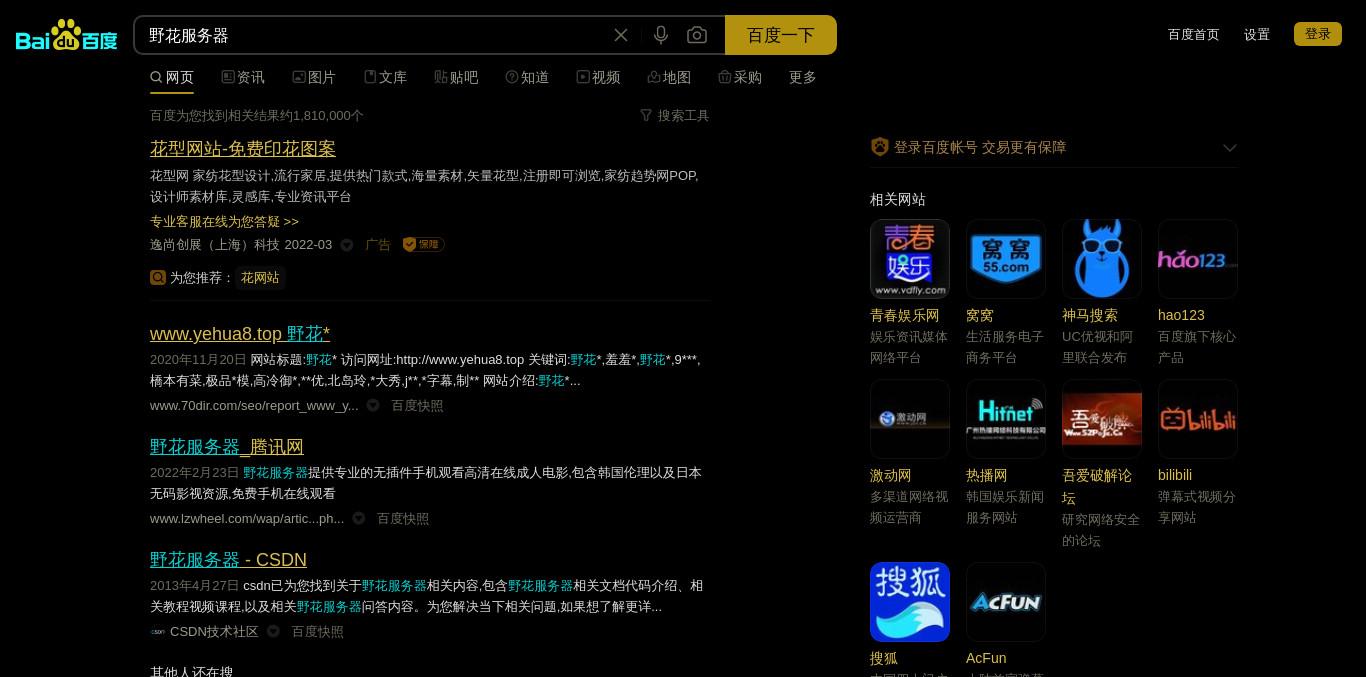The image size is (1366, 677).
Task: Open the 文库 tab
Action: point(385,77)
